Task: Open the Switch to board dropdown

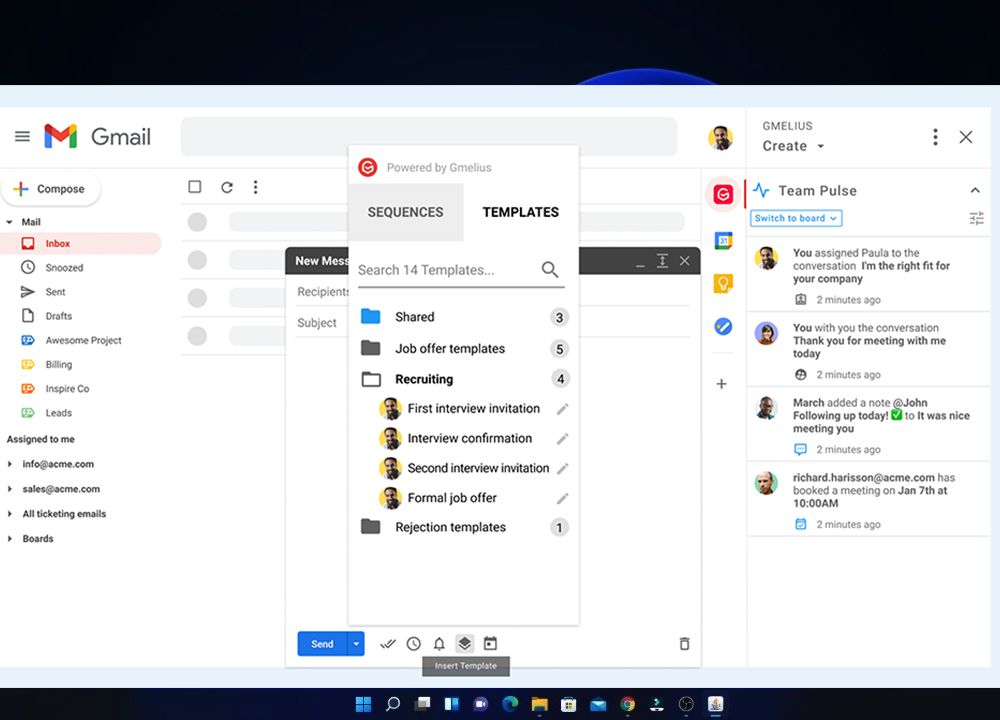Action: (796, 218)
